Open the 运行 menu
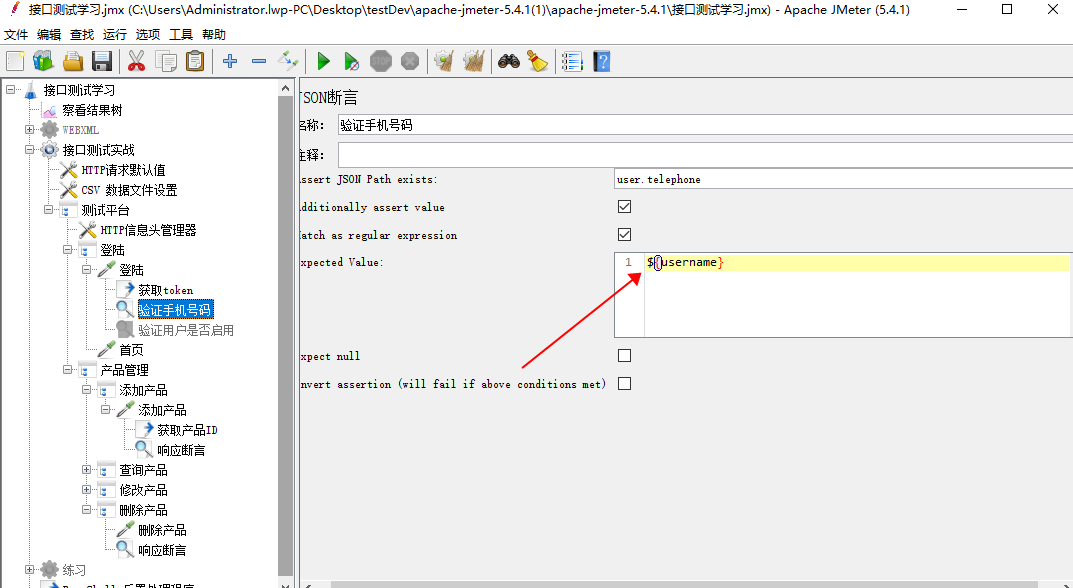1073x588 pixels. point(115,34)
